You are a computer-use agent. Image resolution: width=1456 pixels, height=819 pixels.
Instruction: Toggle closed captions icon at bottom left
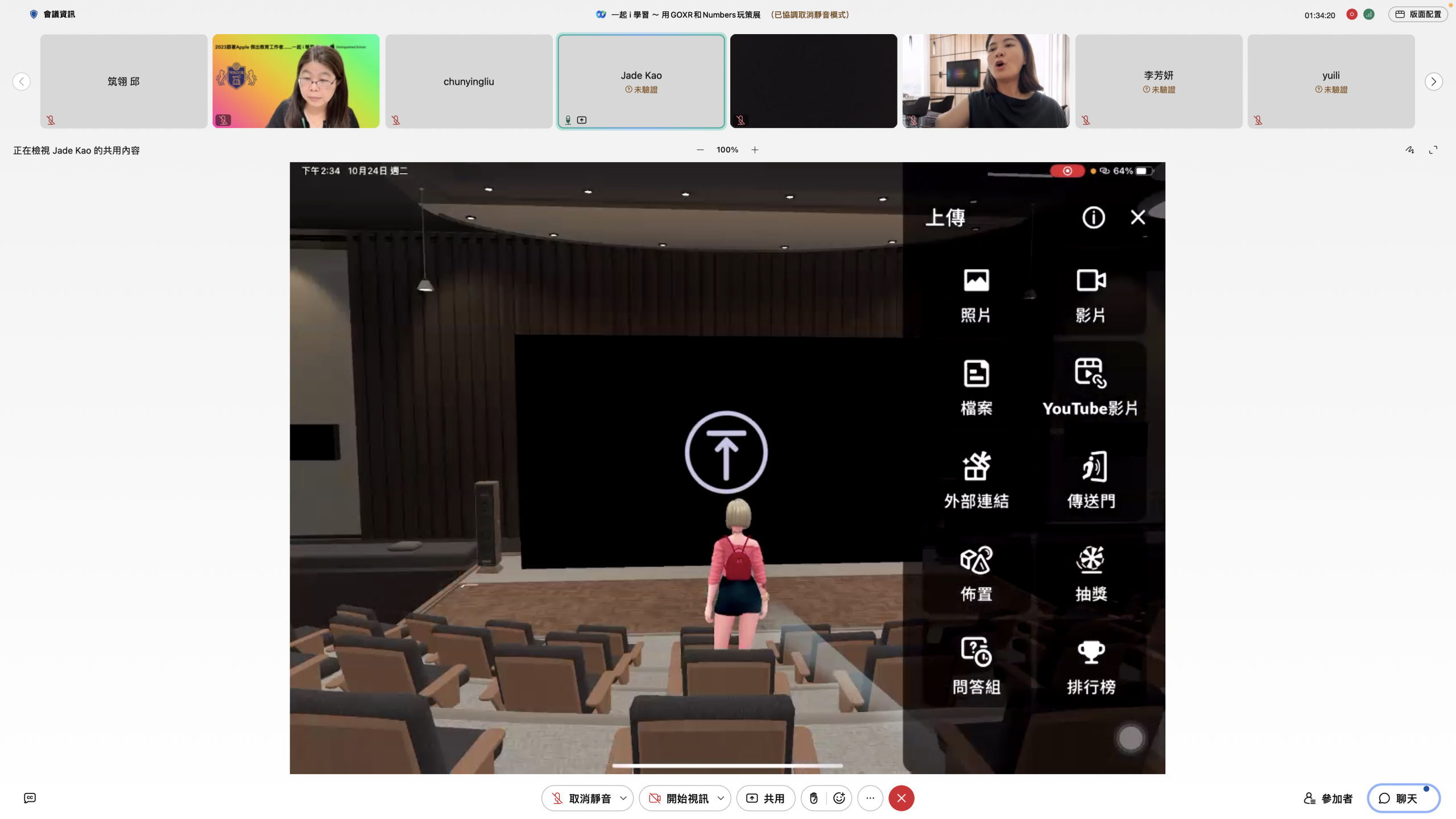(x=30, y=798)
